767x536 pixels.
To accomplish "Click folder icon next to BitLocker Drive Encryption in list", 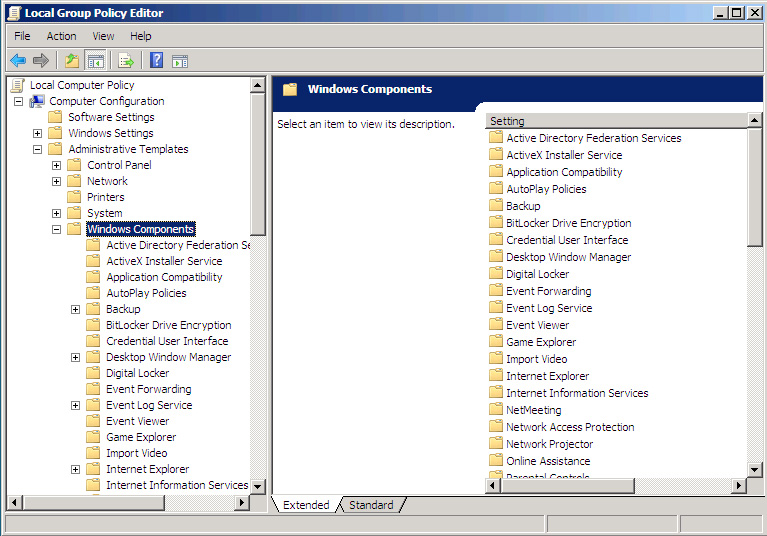I will click(496, 223).
